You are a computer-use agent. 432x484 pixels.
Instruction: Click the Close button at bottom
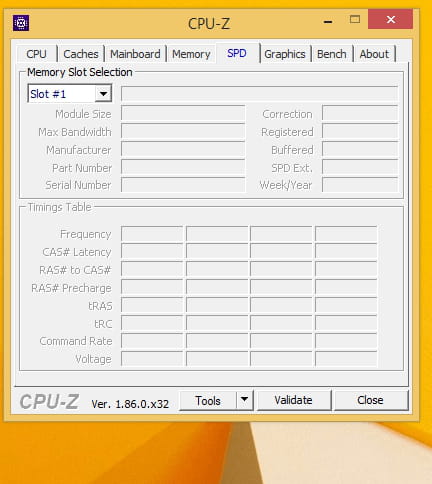pos(370,400)
